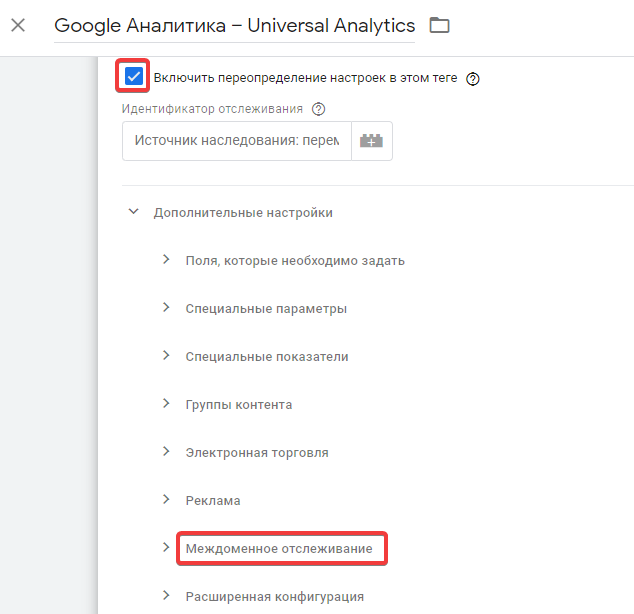Click the Группы контента label
Viewport: 634px width, 614px height.
(239, 405)
